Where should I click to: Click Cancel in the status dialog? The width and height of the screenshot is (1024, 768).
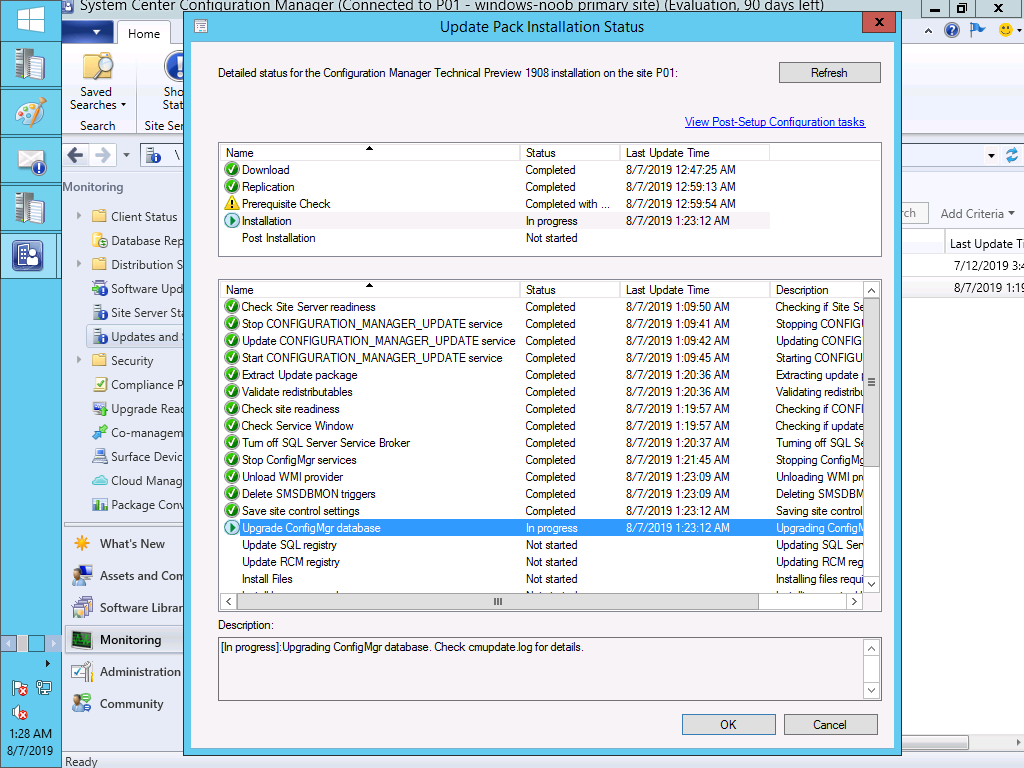pos(829,725)
